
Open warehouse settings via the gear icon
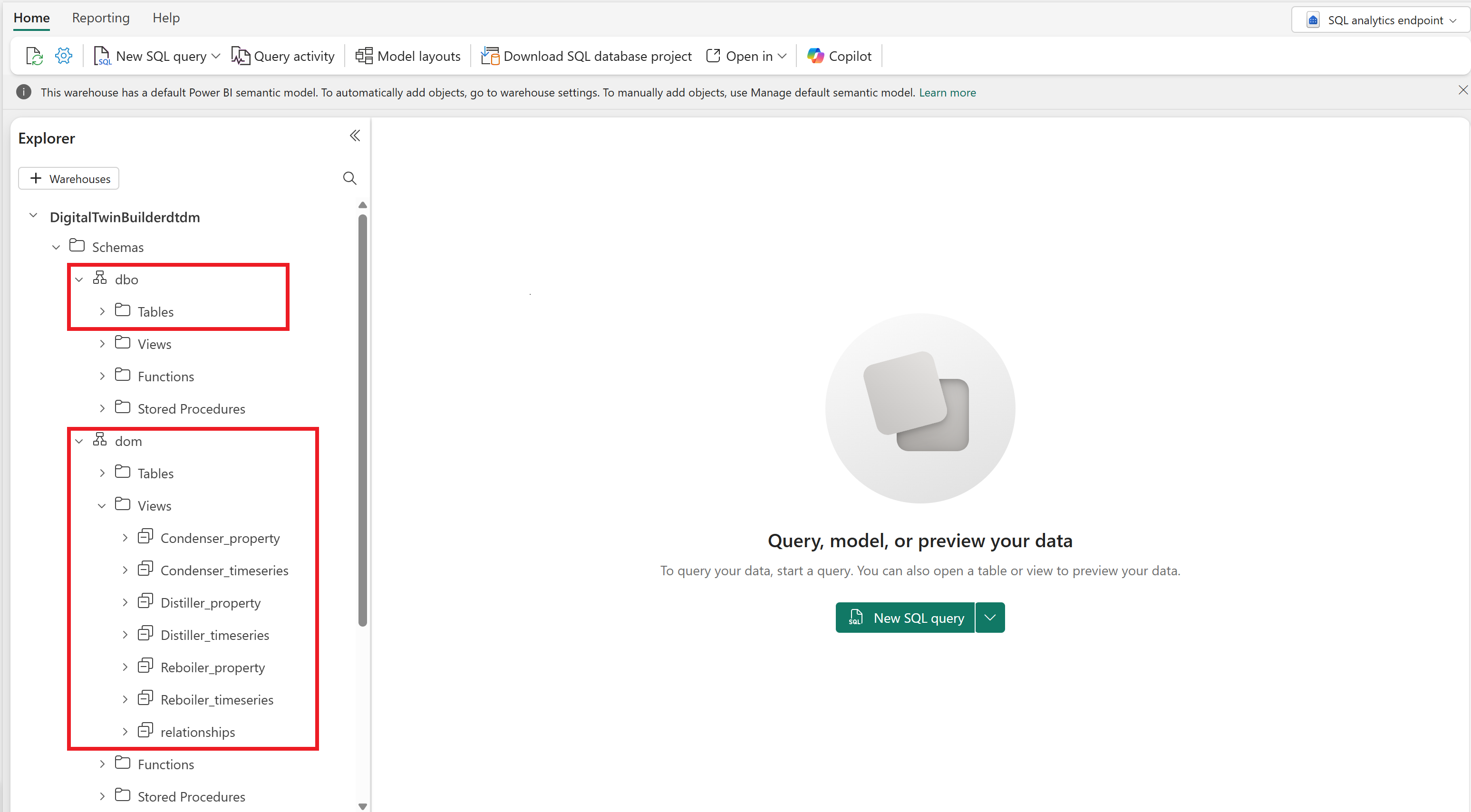64,56
